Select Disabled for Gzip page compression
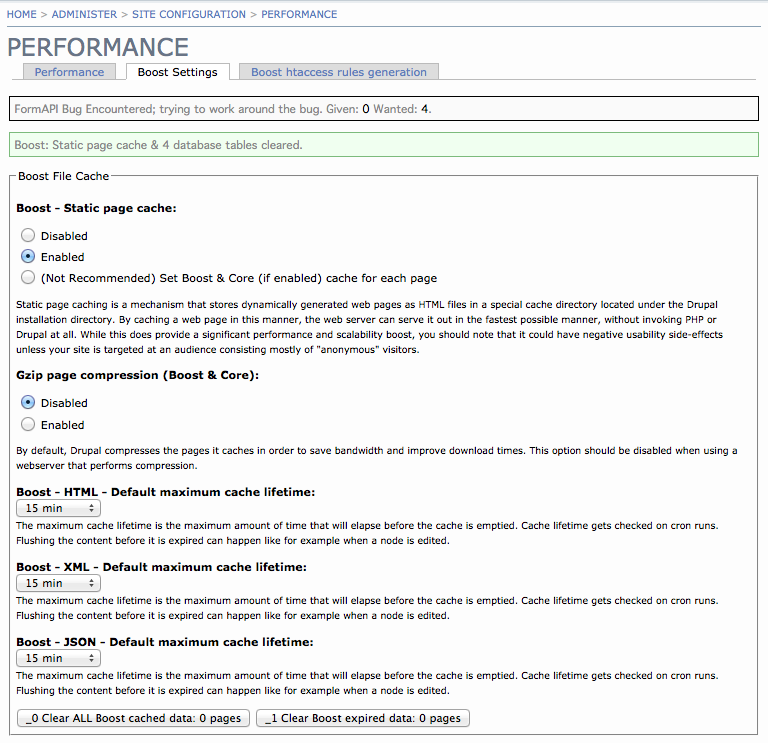 pyautogui.click(x=29, y=403)
